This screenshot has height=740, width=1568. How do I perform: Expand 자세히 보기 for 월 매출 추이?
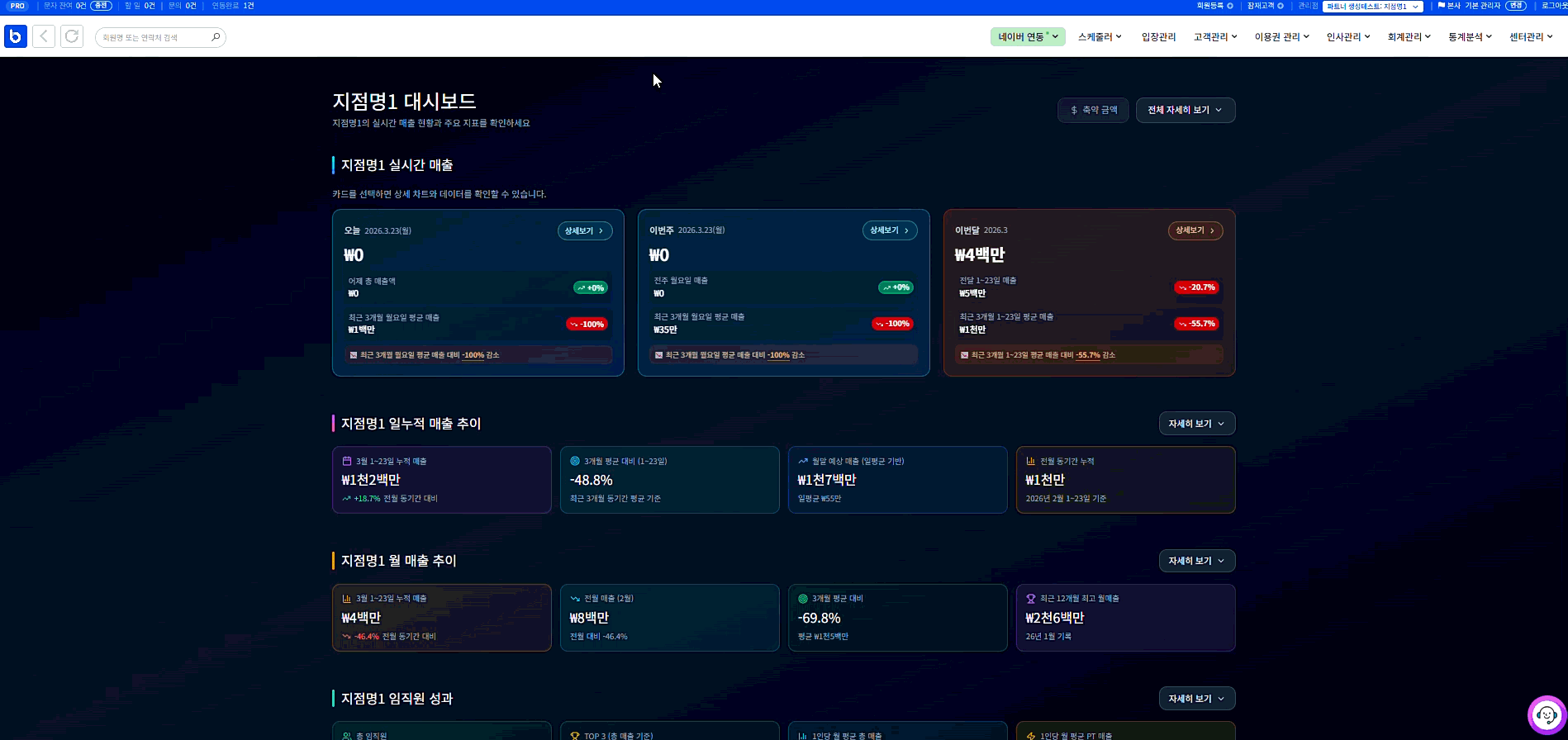pos(1197,561)
